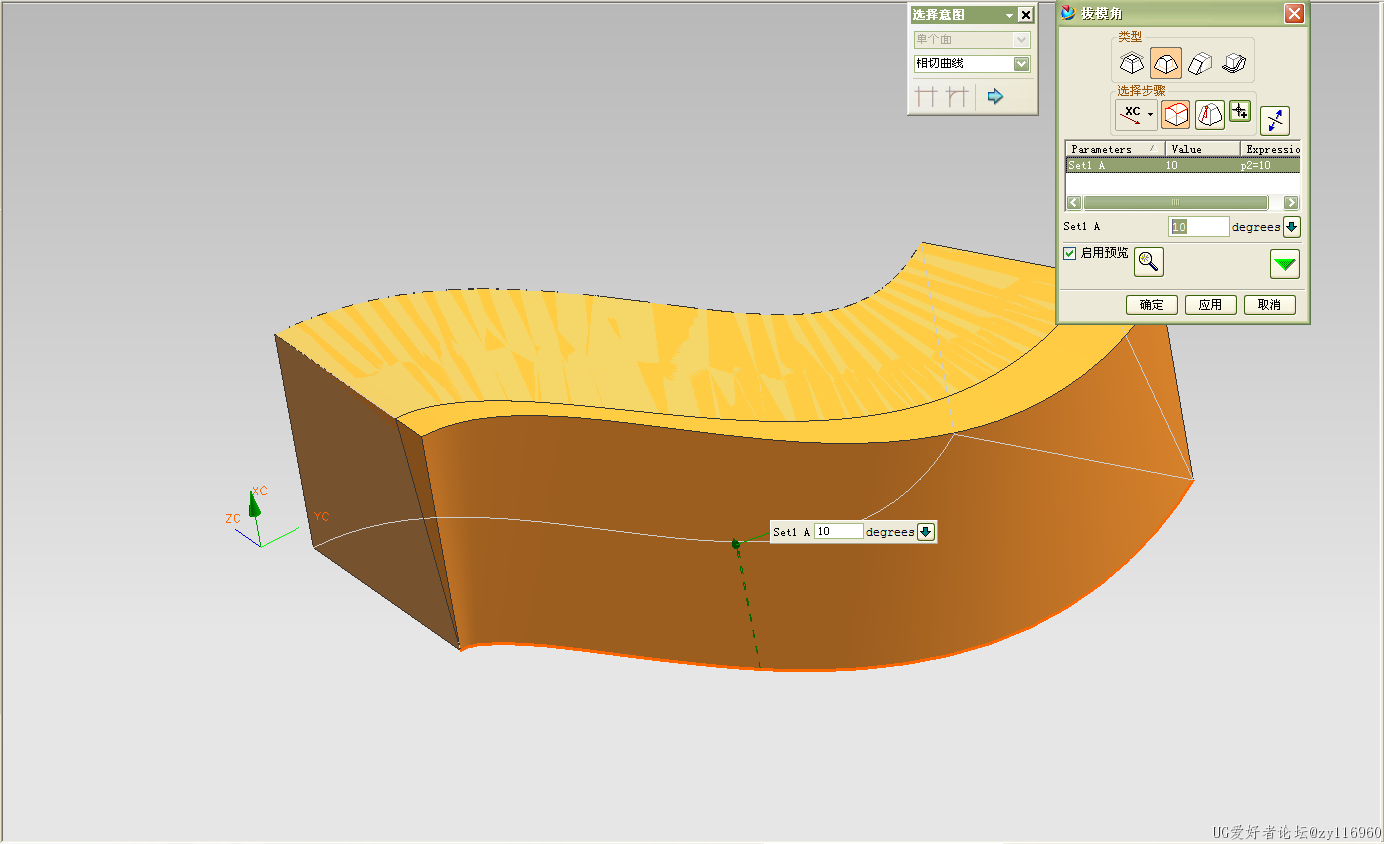
Task: Click the magnifier show result icon
Action: tap(1149, 262)
